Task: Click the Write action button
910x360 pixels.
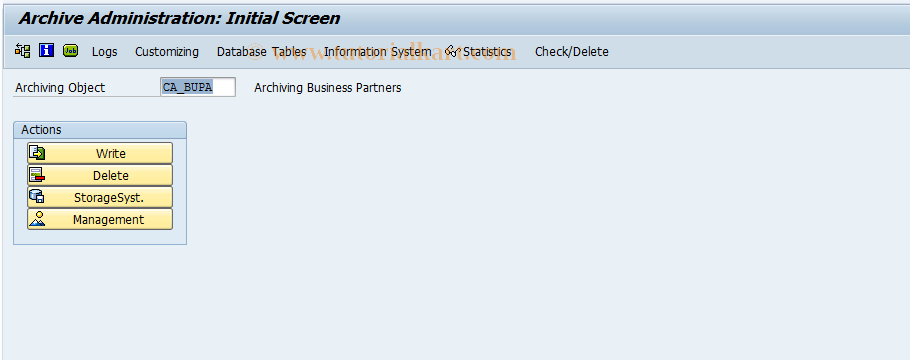Action: point(100,153)
